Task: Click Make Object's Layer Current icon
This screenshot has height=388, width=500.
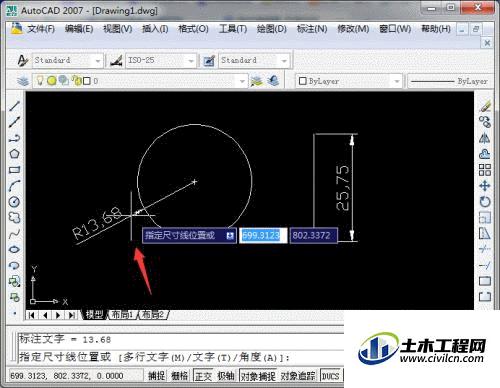Action: 256,81
